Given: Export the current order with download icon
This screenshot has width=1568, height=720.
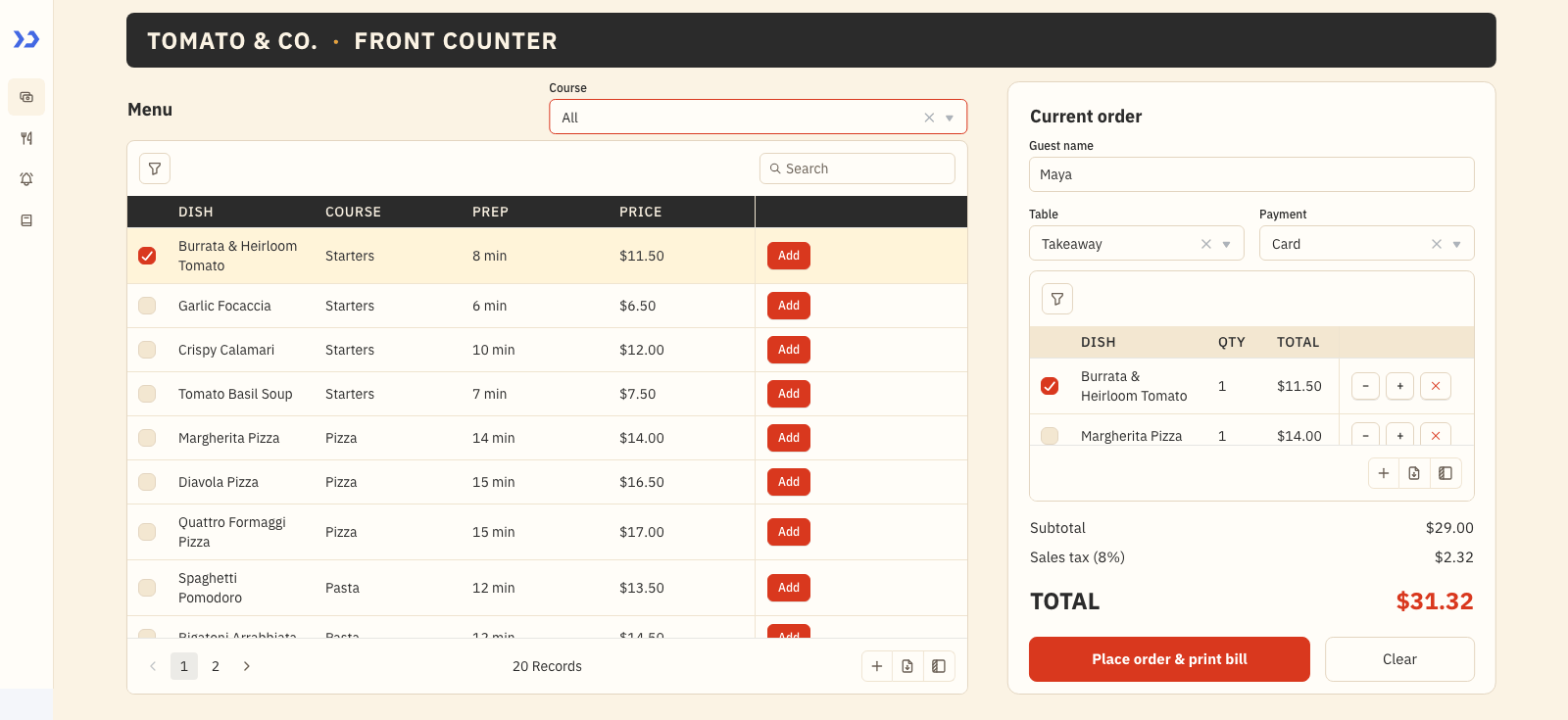Looking at the screenshot, I should point(1414,473).
